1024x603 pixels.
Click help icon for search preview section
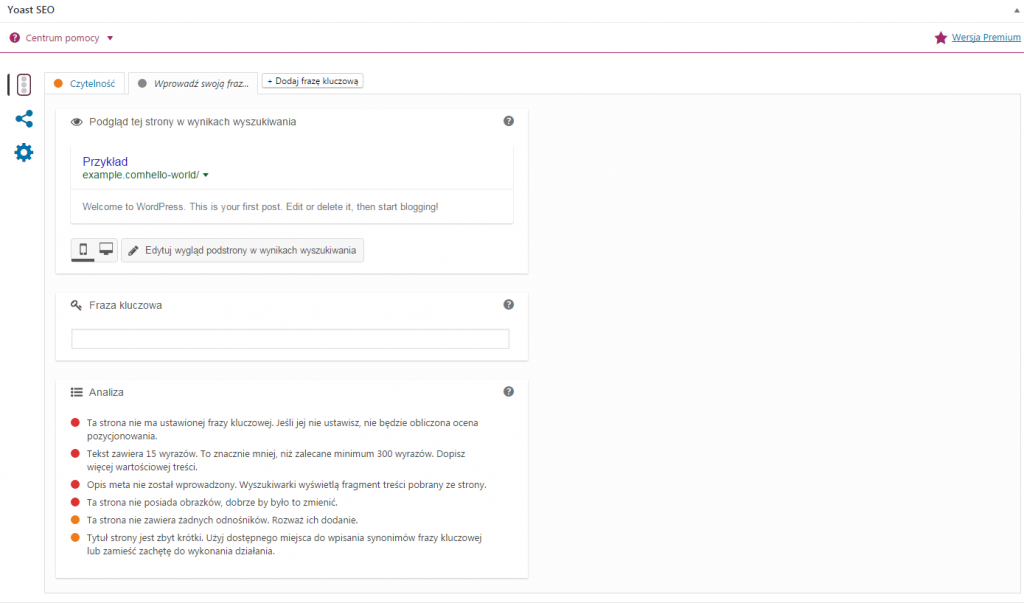(508, 121)
